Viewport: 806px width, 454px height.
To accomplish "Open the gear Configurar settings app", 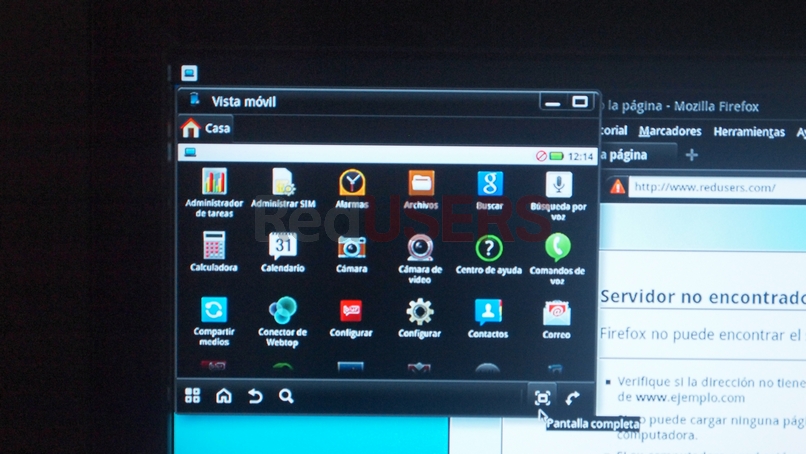I will 419,318.
